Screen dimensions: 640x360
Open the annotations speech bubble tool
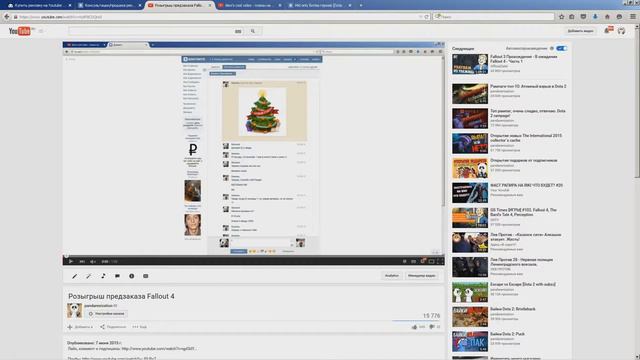point(117,276)
